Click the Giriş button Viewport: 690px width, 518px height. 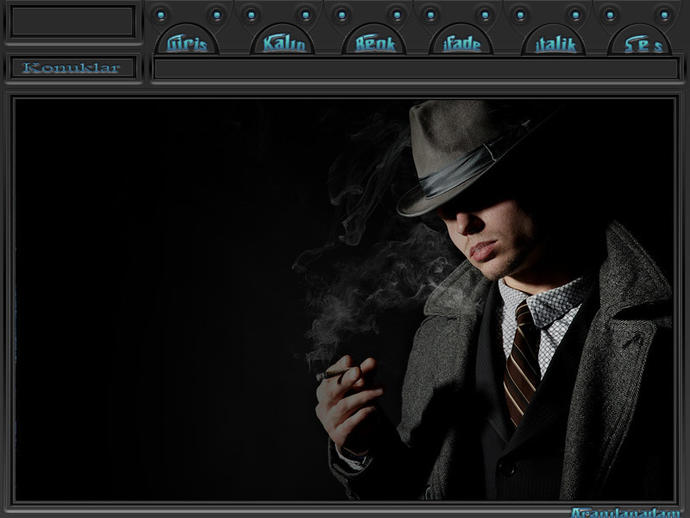click(187, 40)
